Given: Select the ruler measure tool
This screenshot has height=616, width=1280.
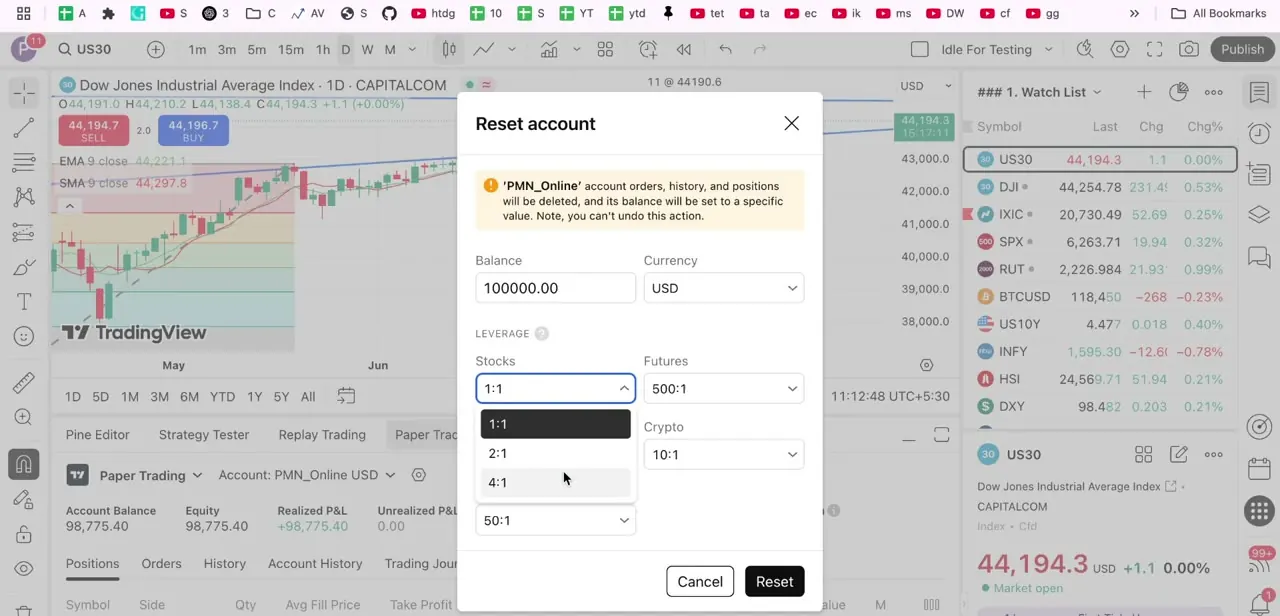Looking at the screenshot, I should [24, 383].
